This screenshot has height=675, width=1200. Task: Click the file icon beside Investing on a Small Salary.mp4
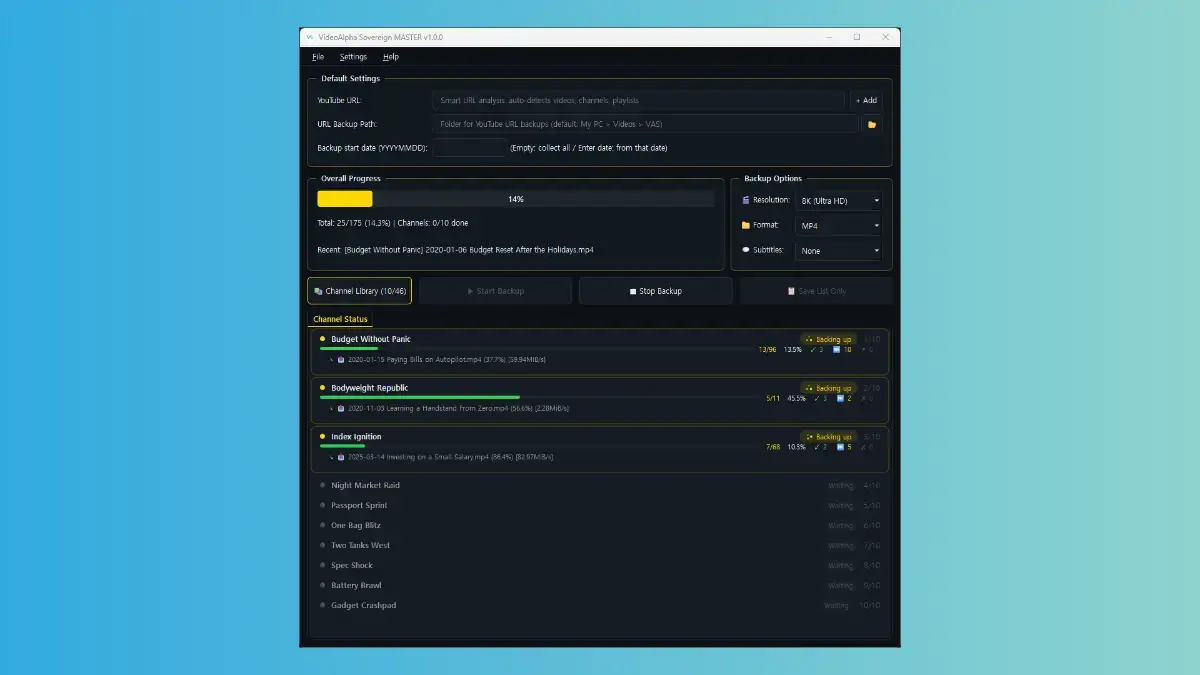click(341, 457)
